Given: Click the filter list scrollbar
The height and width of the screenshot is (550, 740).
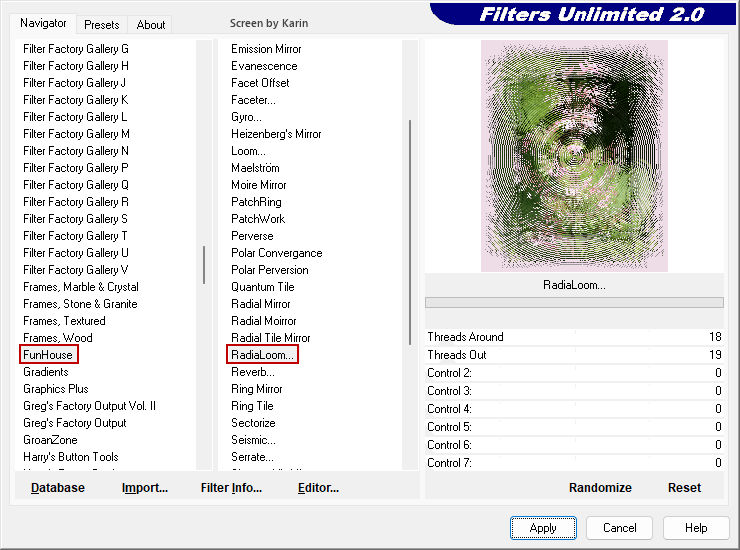Looking at the screenshot, I should (x=410, y=230).
